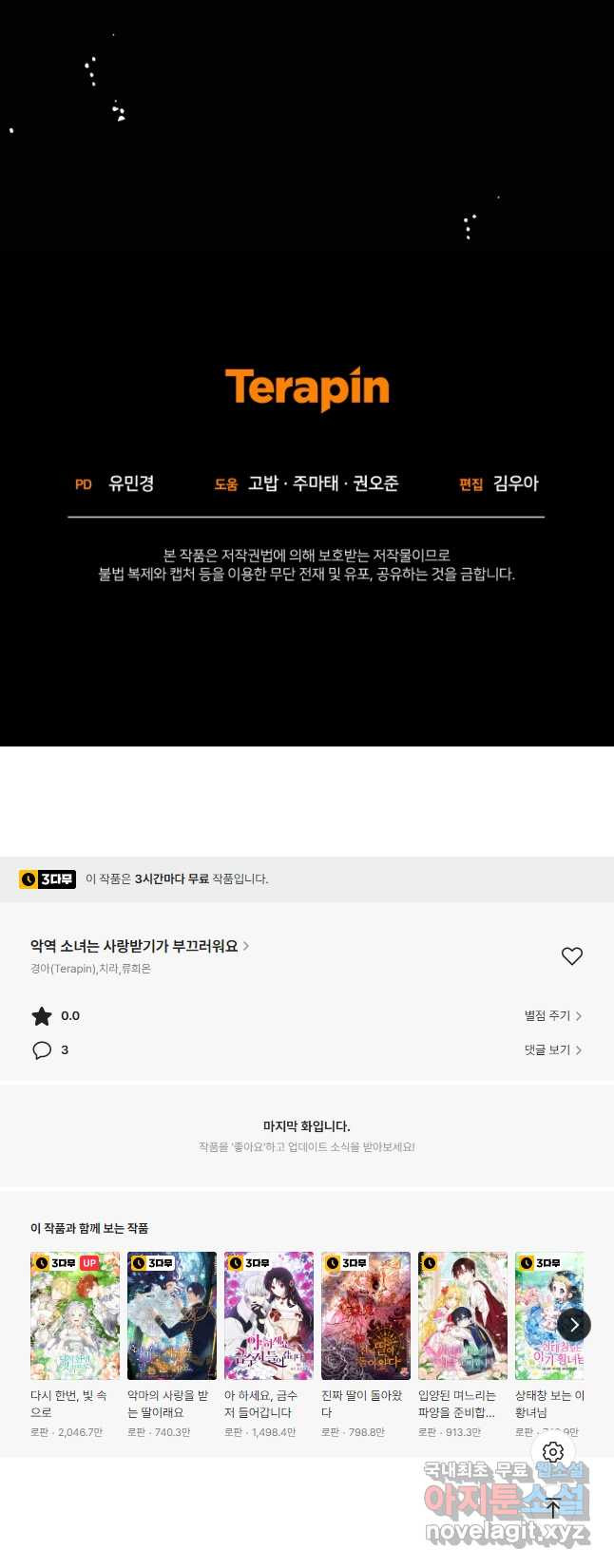Open 다시 한번, 빛 속으로 thumbnail
Viewport: 614px width, 1568px height.
75,1315
